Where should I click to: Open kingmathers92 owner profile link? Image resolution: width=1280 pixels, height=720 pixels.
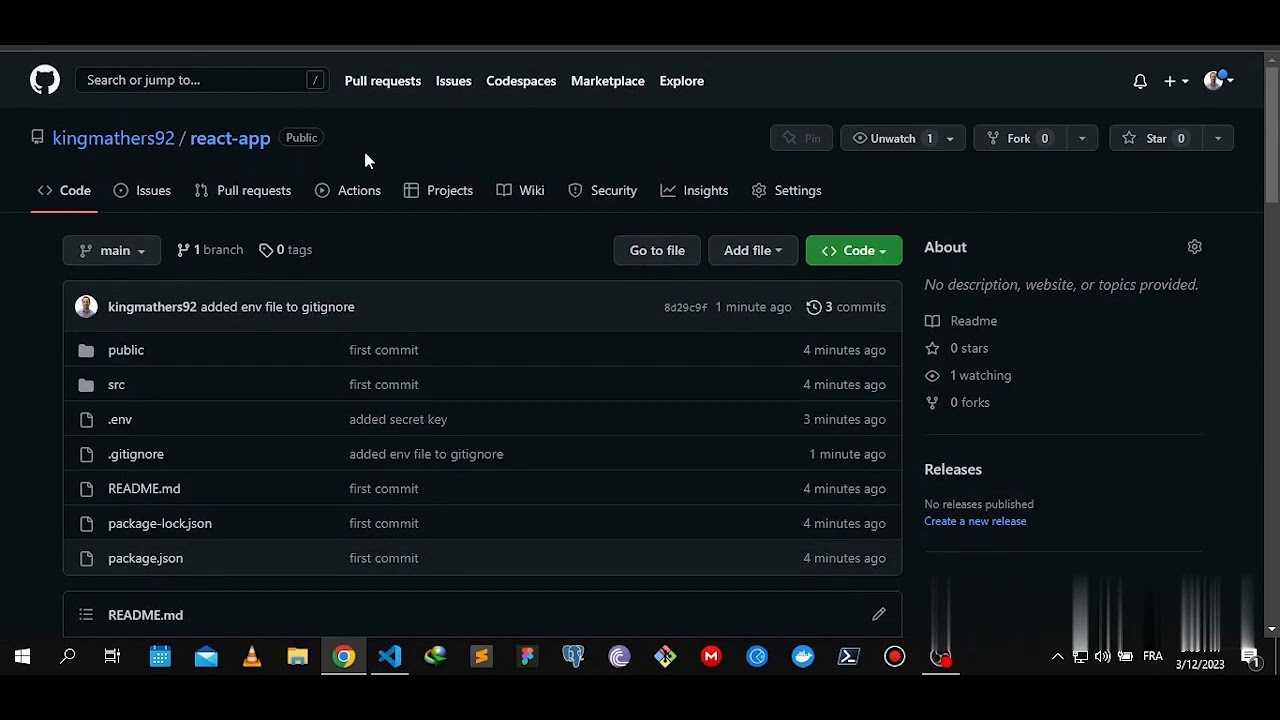click(113, 138)
